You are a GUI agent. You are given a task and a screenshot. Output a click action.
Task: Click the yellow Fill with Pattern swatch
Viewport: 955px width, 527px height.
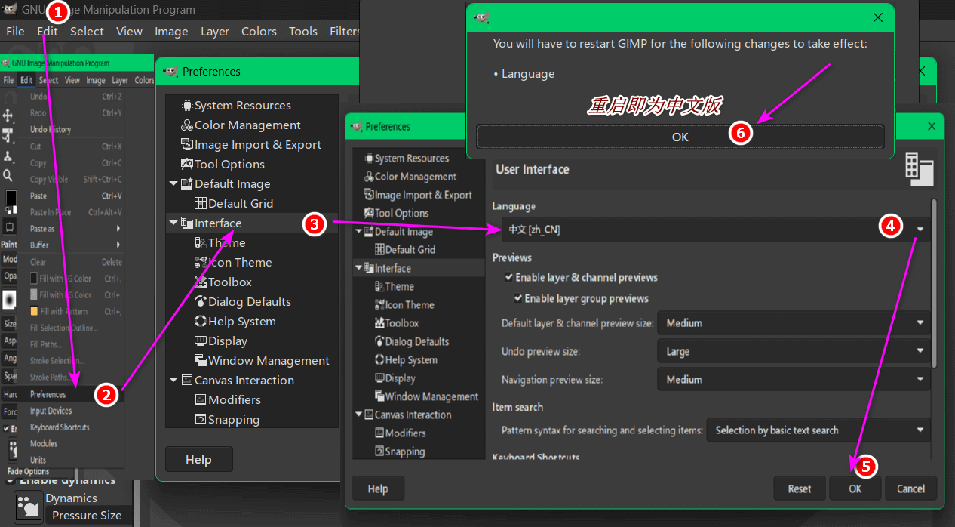[x=34, y=311]
